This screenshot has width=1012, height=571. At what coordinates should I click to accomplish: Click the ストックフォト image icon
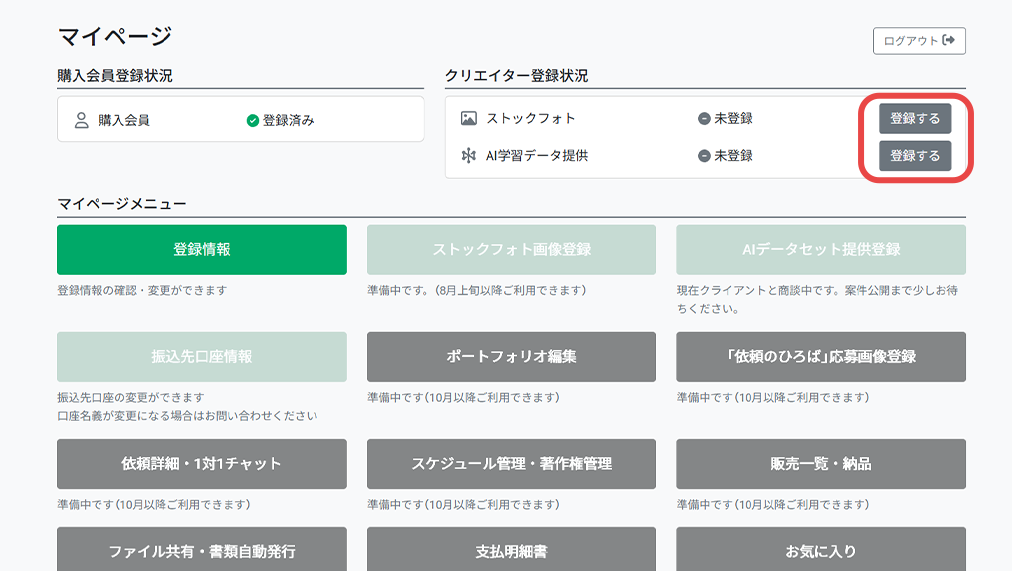(x=469, y=118)
